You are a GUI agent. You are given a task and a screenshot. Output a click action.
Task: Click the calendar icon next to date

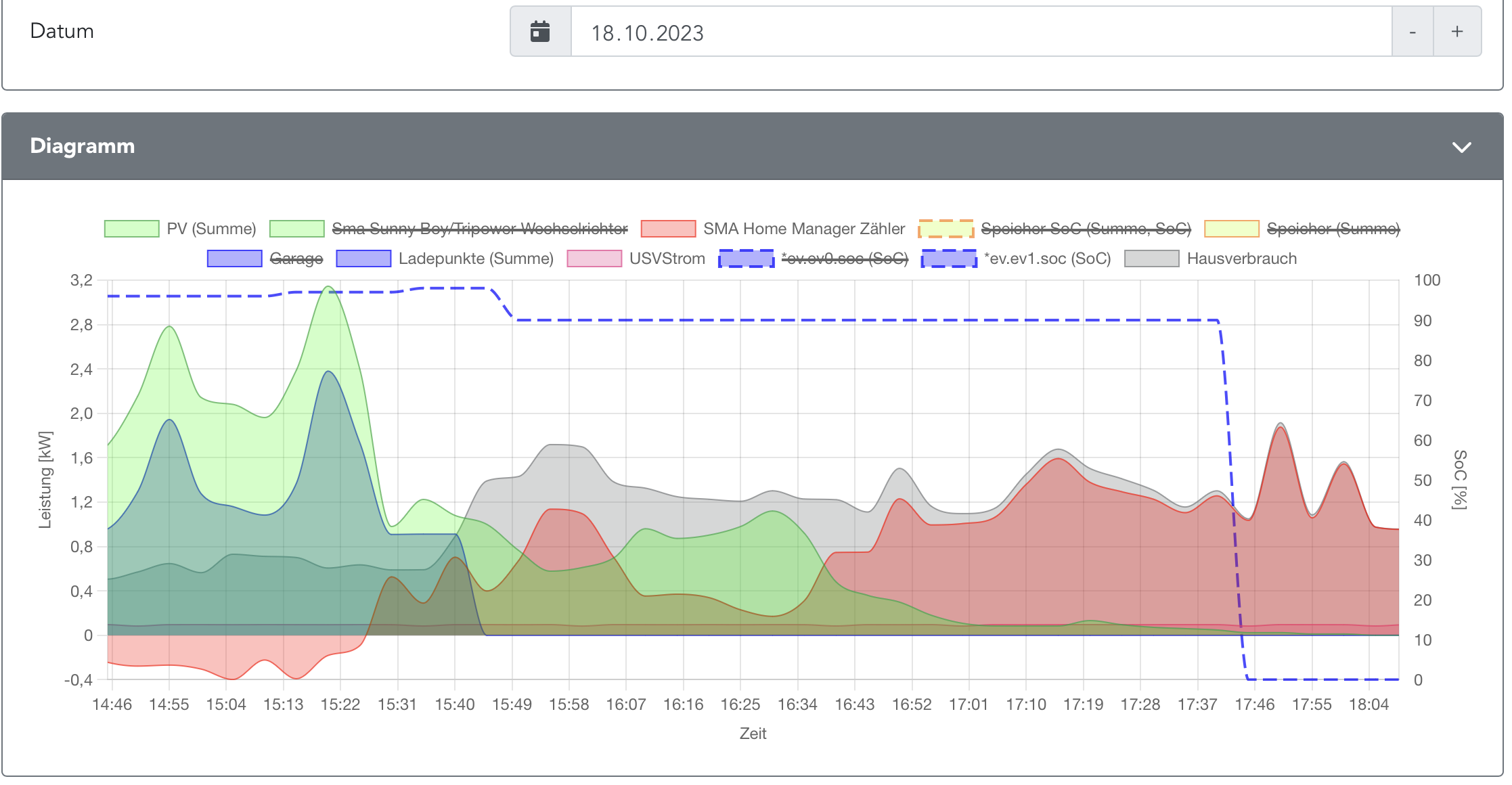[540, 32]
